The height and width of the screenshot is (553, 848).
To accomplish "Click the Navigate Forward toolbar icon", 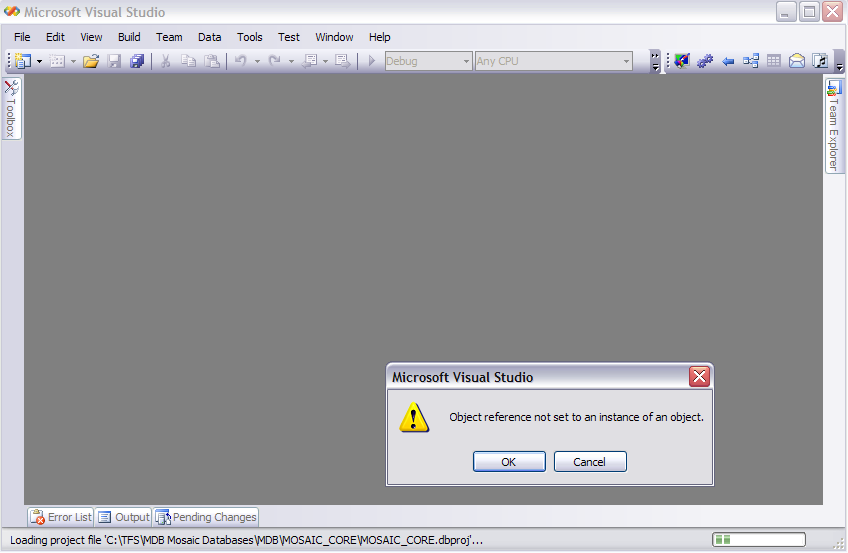I will [343, 61].
